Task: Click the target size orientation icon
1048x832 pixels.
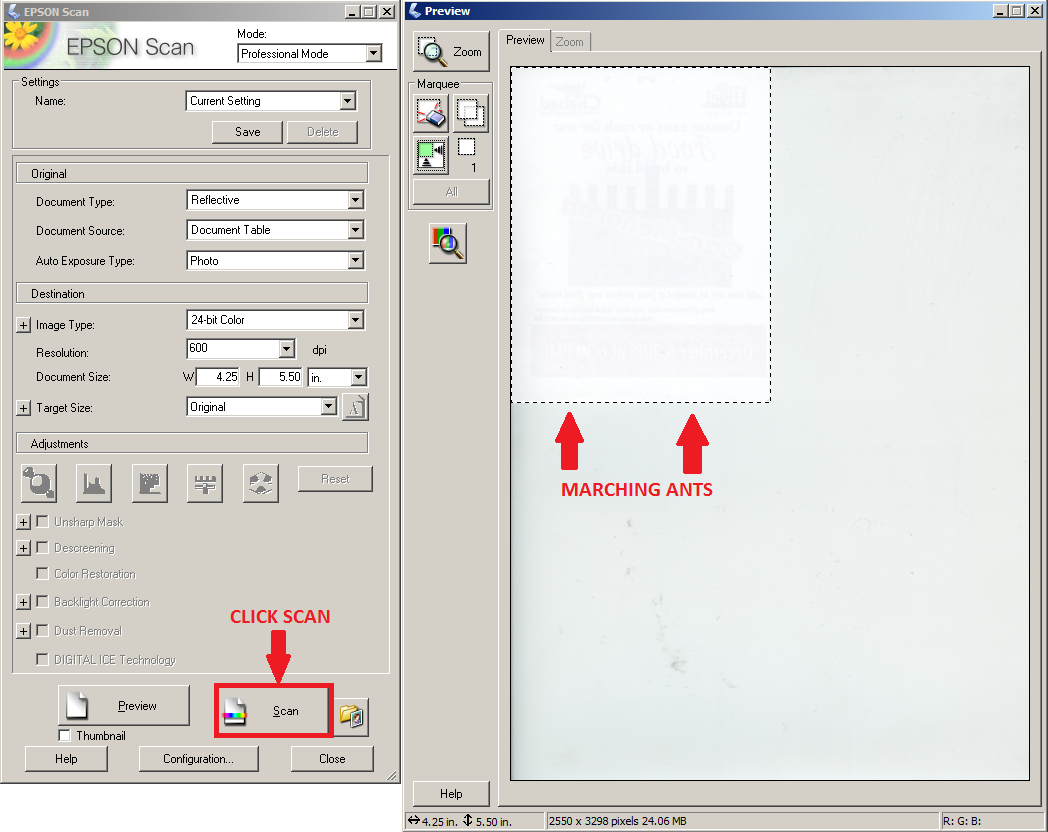Action: tap(355, 407)
